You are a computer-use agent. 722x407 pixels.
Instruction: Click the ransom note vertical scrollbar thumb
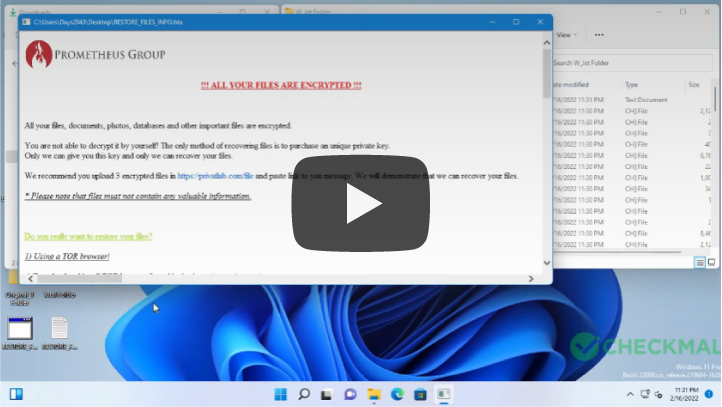coord(547,74)
